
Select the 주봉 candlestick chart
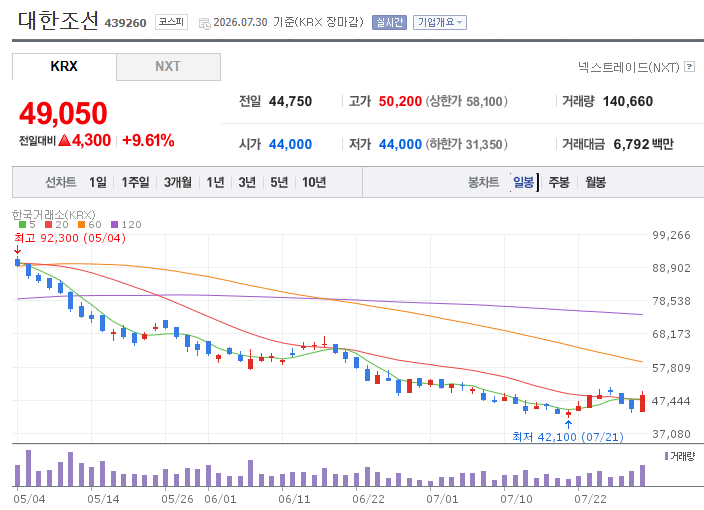click(x=559, y=182)
